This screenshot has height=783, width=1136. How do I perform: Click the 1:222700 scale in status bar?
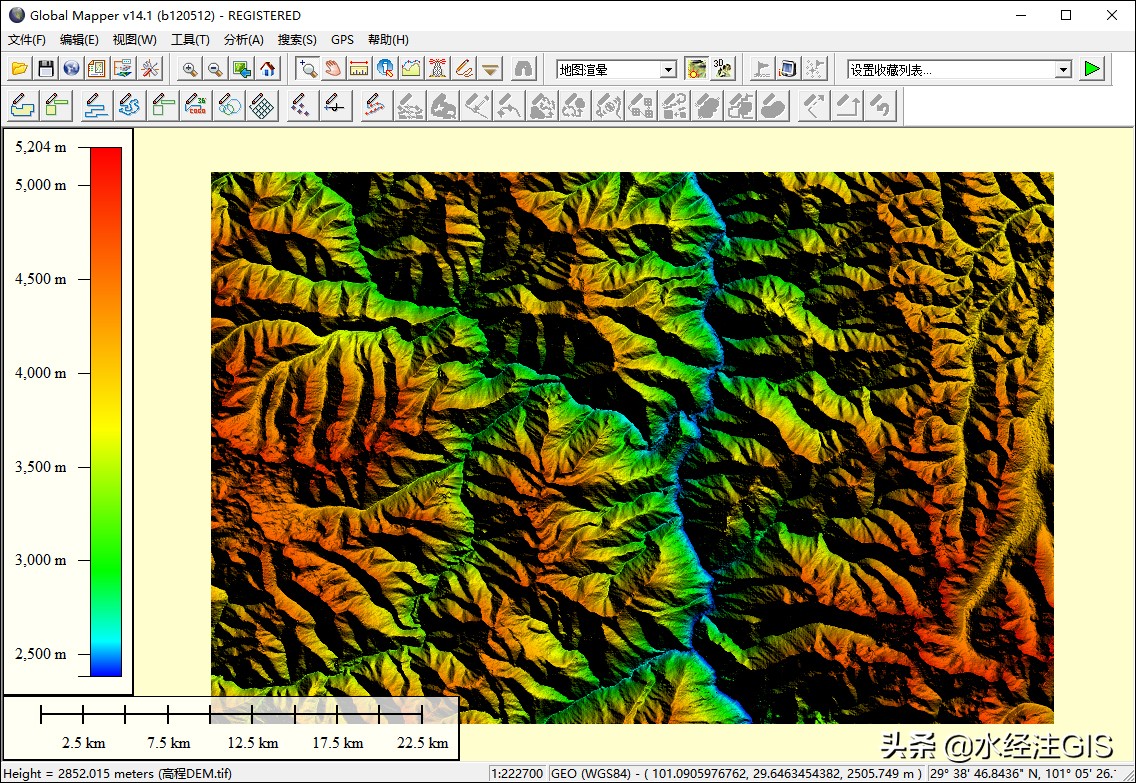point(517,773)
